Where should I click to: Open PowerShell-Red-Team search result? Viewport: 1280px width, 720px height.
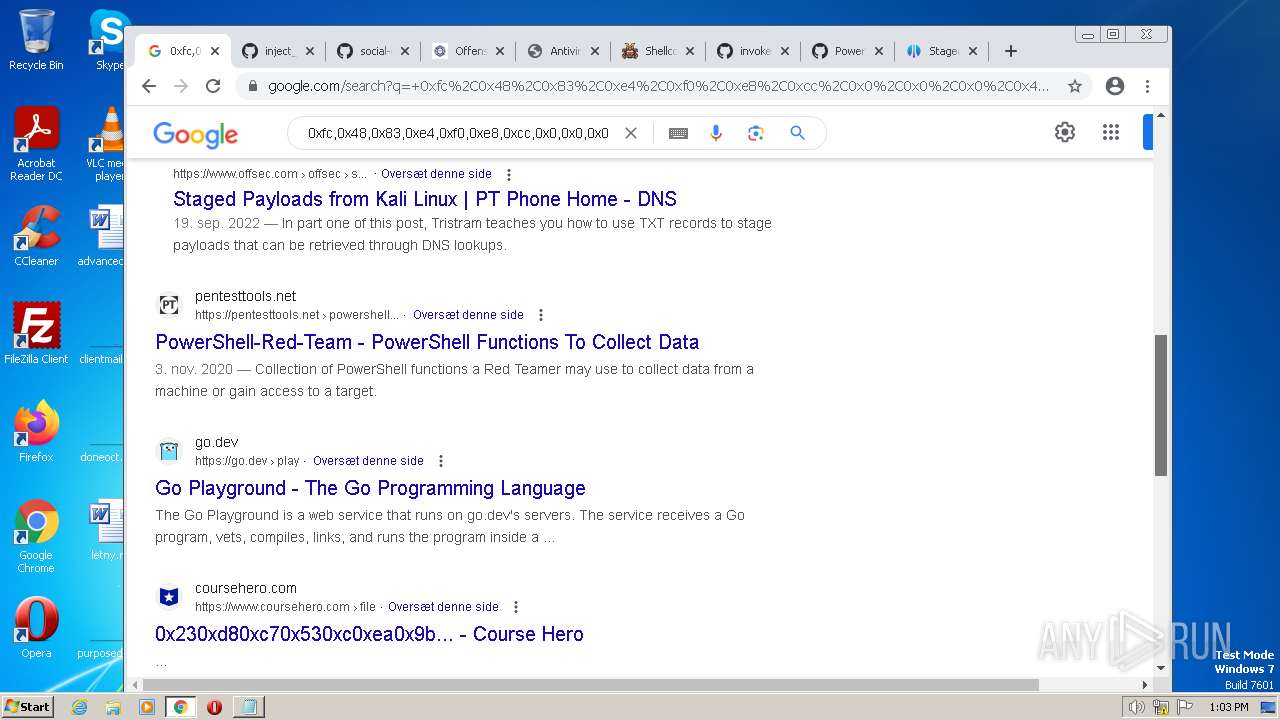tap(427, 342)
